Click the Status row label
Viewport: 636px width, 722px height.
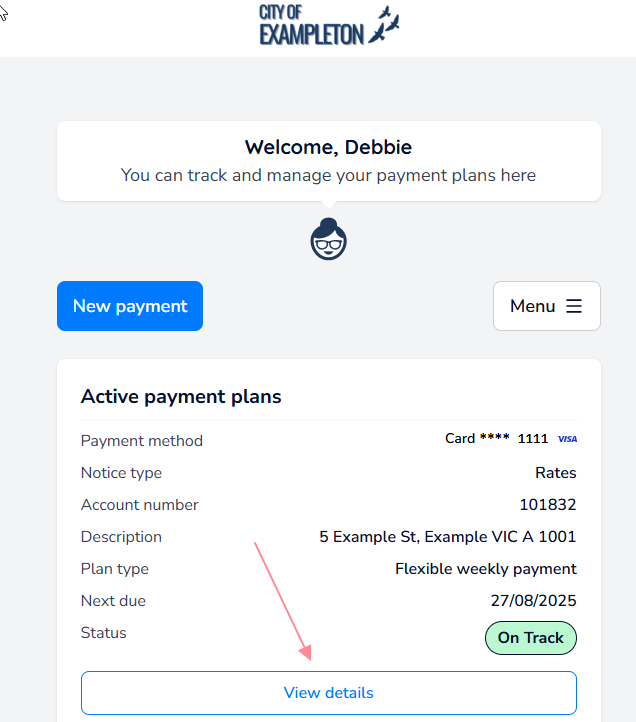[x=104, y=633]
